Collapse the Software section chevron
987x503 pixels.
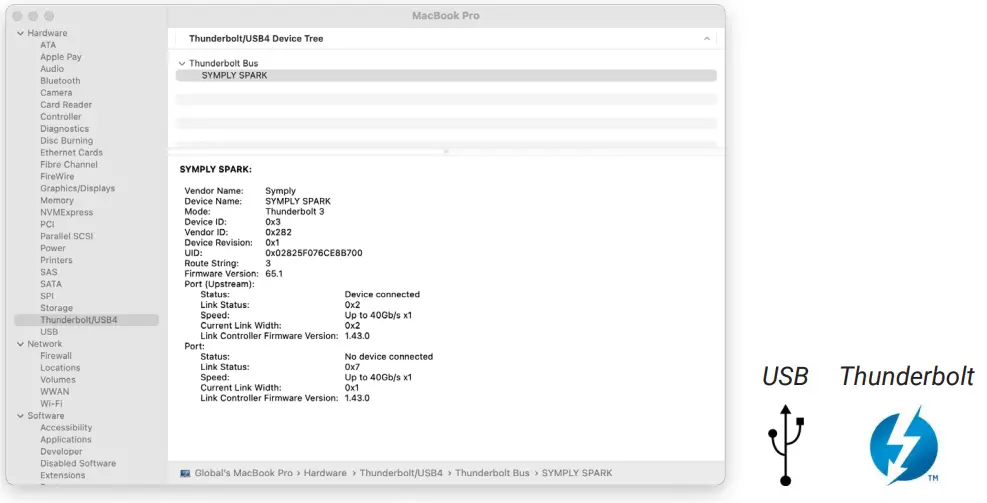tap(21, 416)
